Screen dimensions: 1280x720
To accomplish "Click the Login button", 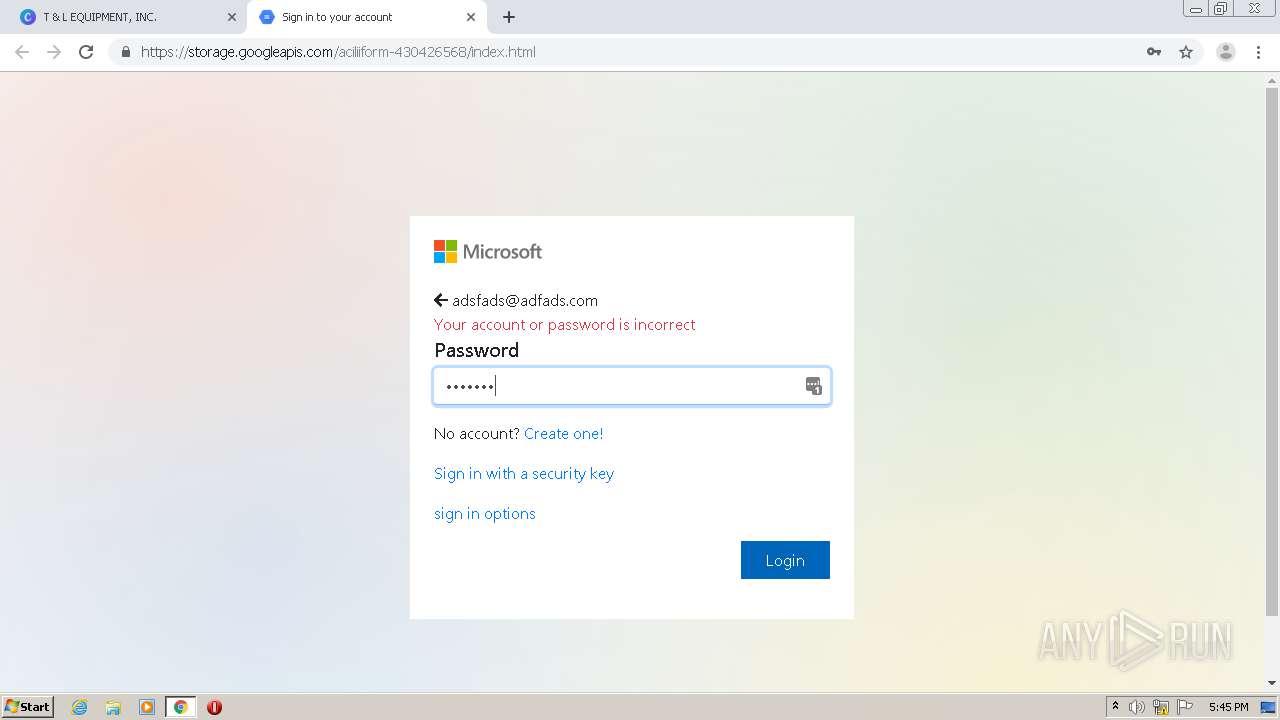I will coord(785,560).
